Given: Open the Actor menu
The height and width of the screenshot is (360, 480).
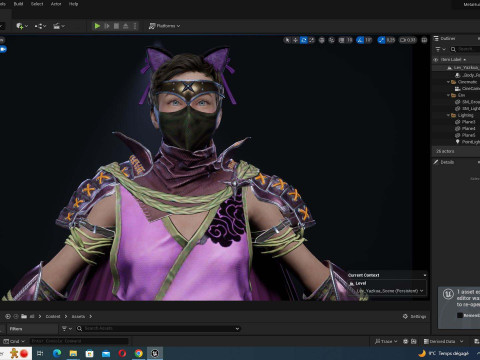Looking at the screenshot, I should (56, 4).
